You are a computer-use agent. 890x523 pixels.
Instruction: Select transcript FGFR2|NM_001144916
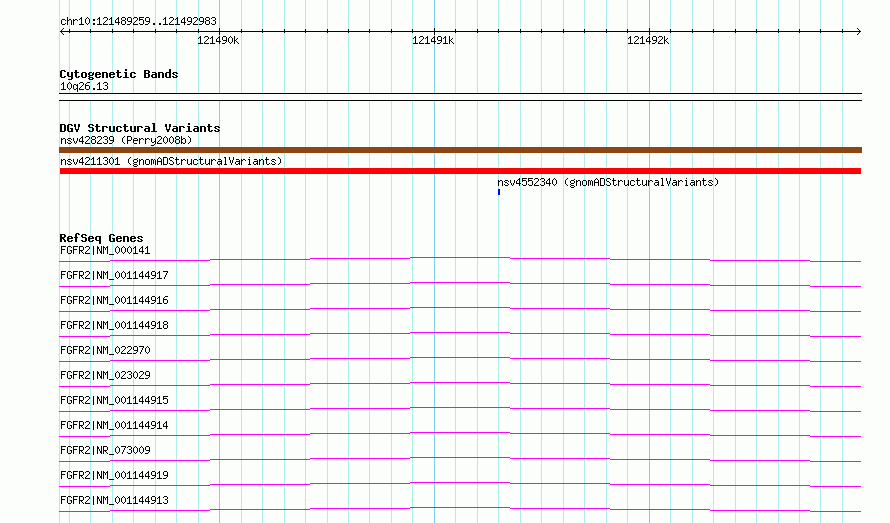pyautogui.click(x=114, y=300)
